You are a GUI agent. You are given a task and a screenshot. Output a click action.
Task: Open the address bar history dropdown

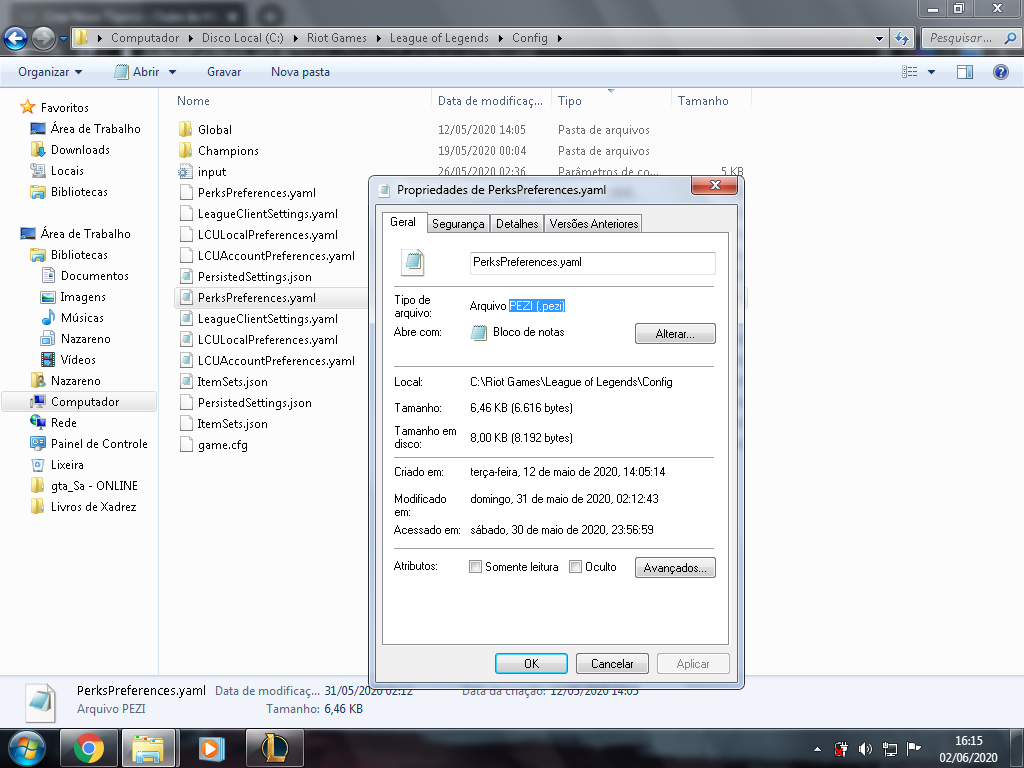point(879,39)
